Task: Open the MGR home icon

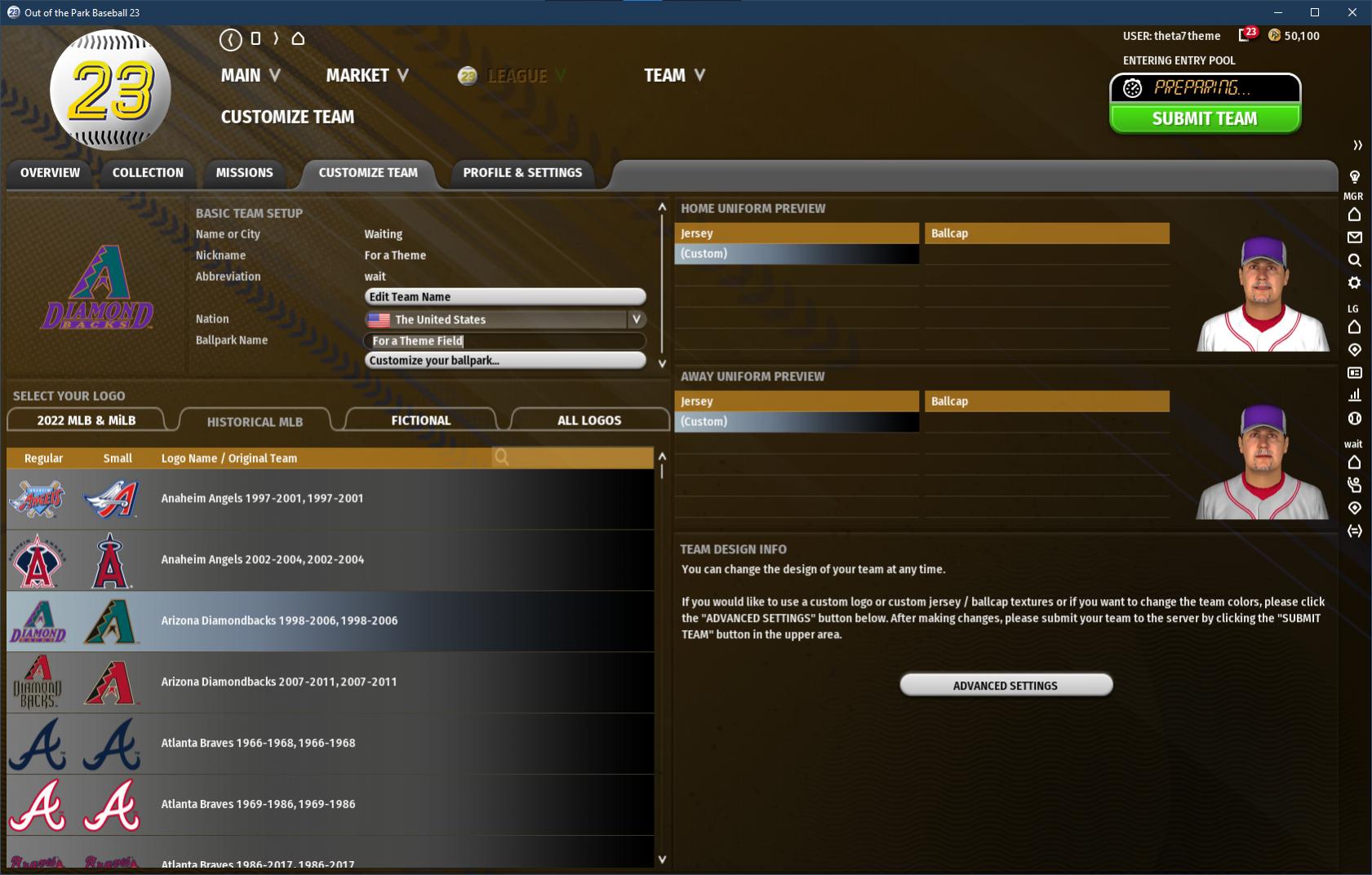Action: click(x=1355, y=215)
